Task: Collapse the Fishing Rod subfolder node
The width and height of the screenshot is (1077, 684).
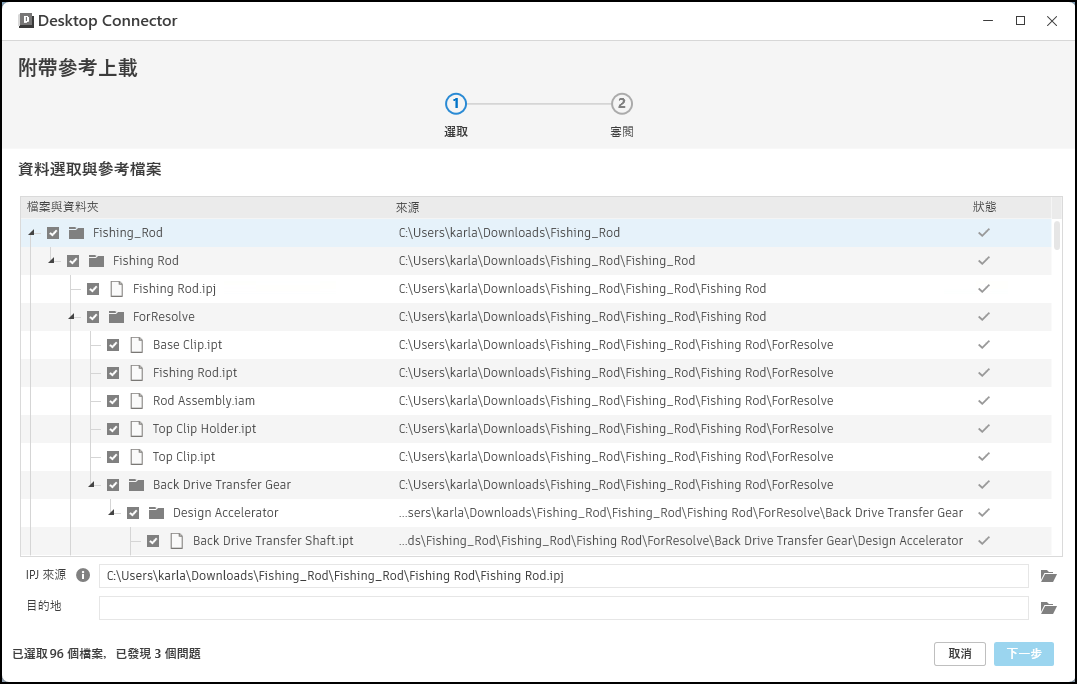Action: pos(52,261)
